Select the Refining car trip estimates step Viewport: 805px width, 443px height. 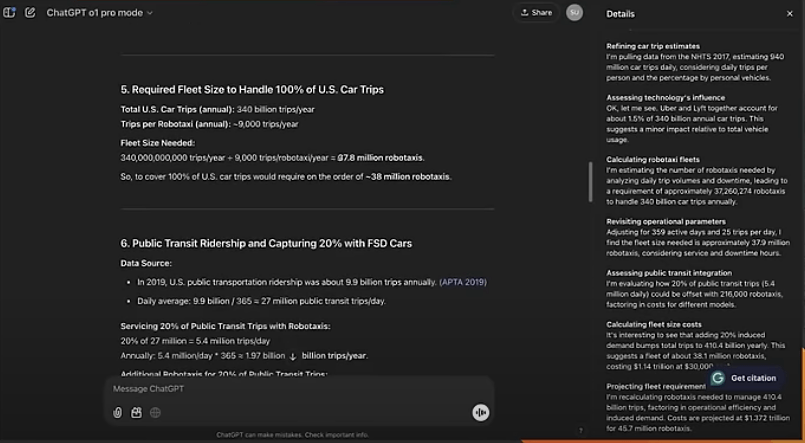click(653, 45)
